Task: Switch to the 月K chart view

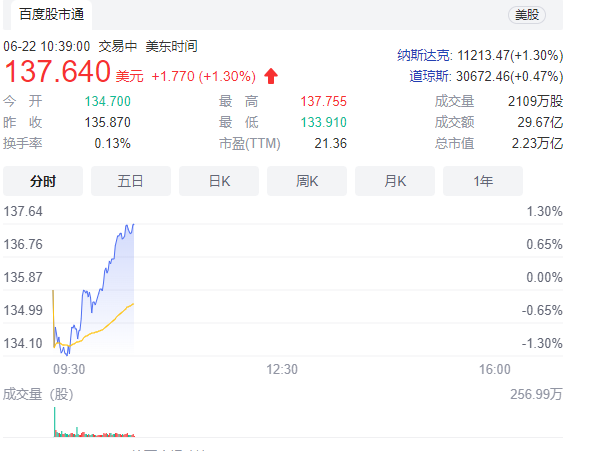Action: click(x=395, y=181)
